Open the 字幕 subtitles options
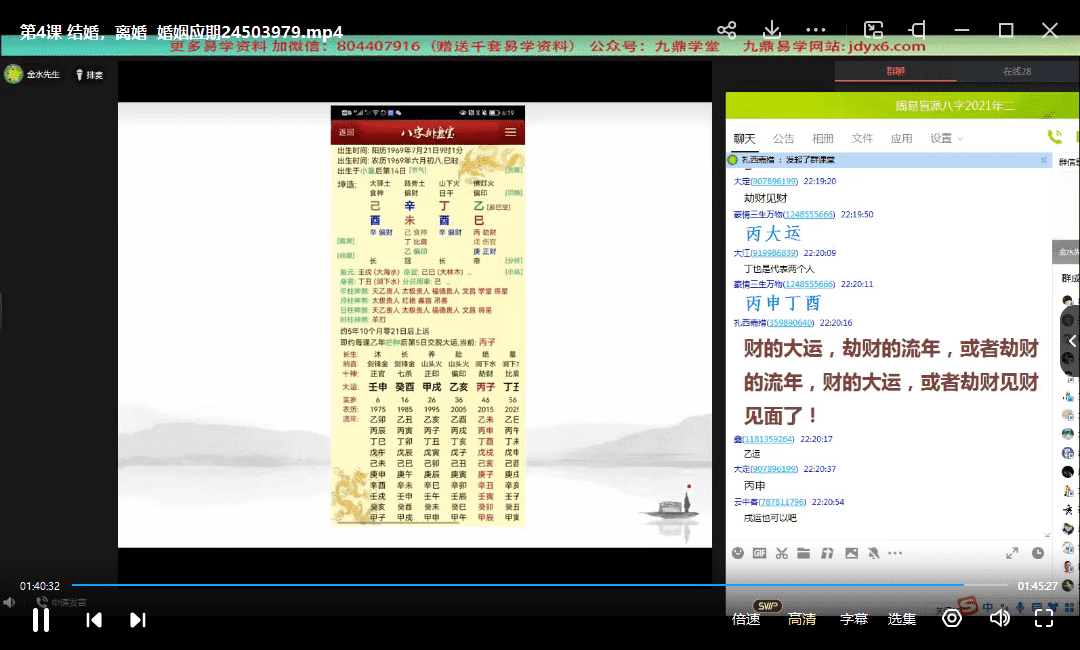Viewport: 1080px width, 650px height. (853, 619)
